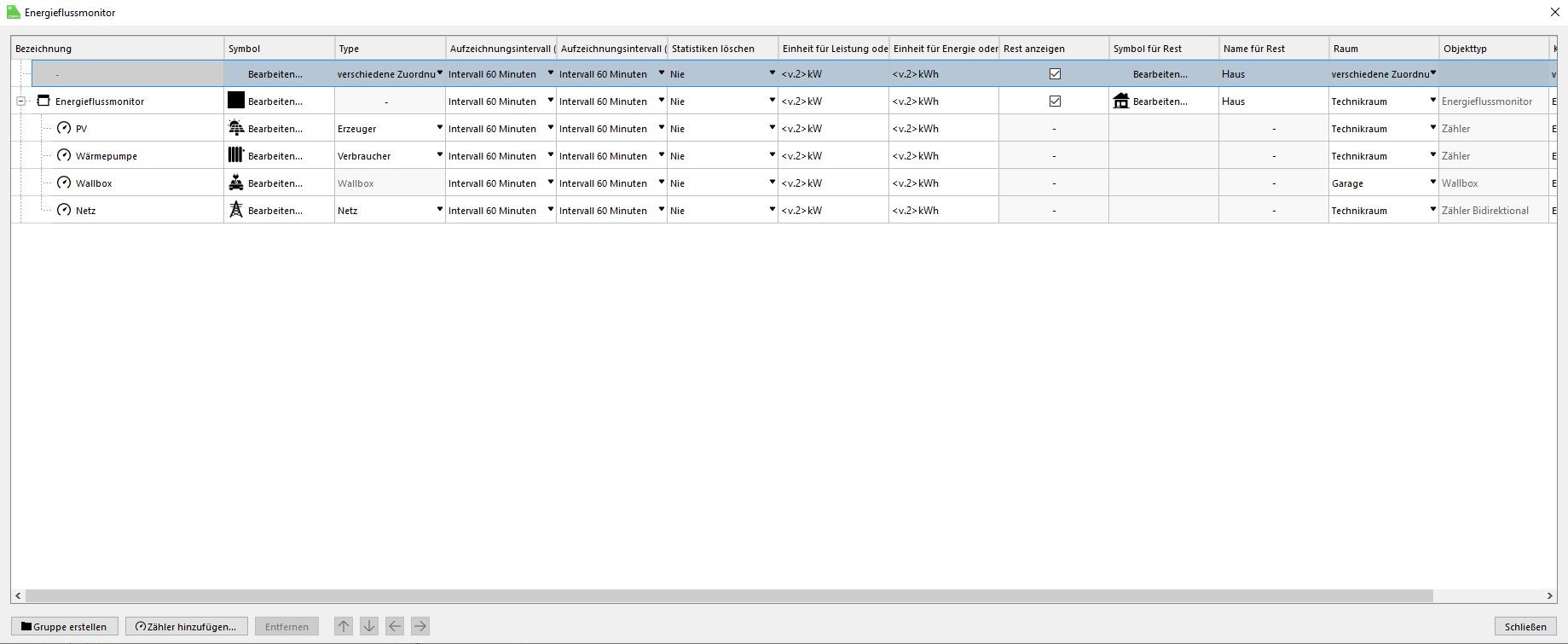Open first Aufzeichnungsintervall dropdown for Wärmepumpe

(x=551, y=155)
